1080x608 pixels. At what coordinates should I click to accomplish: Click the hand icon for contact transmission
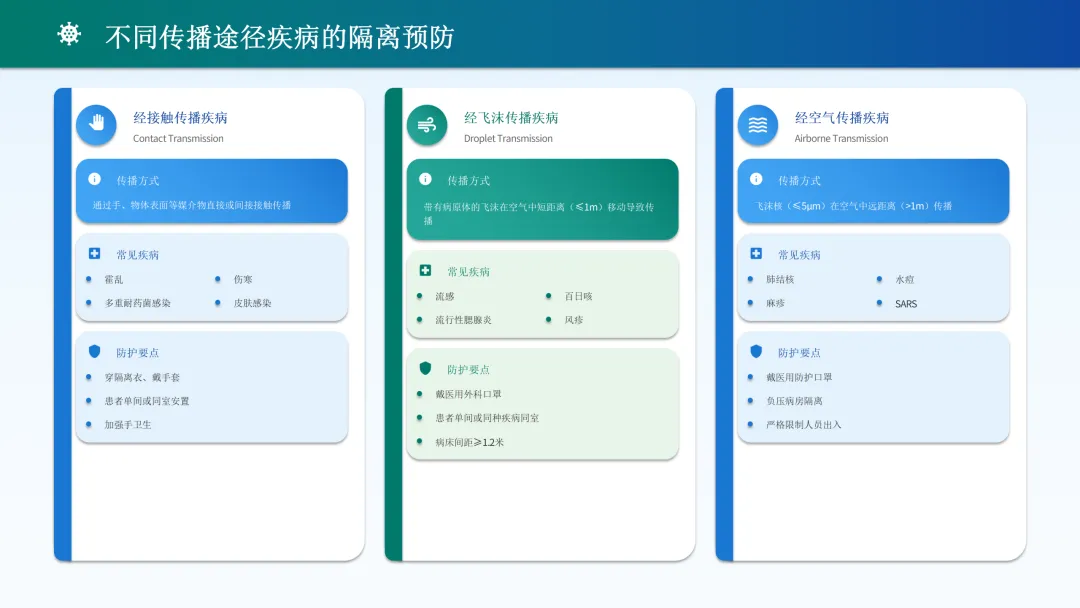[96, 125]
